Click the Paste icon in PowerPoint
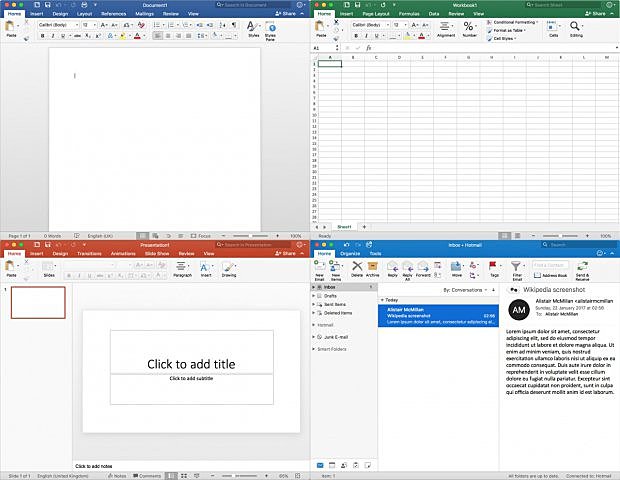 (9, 266)
